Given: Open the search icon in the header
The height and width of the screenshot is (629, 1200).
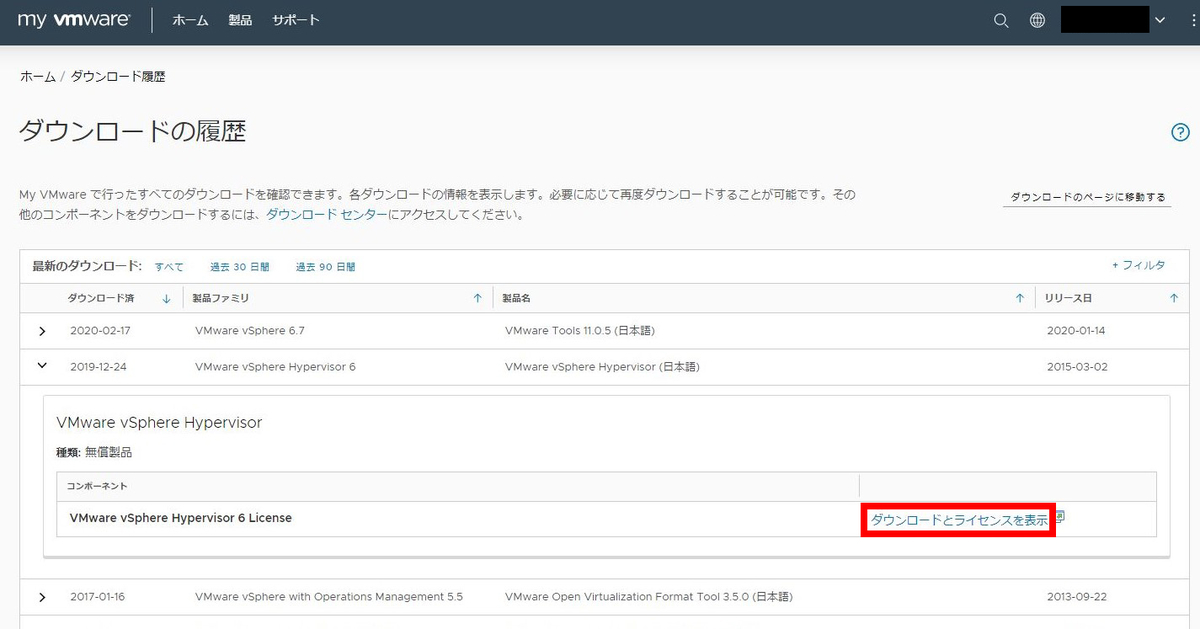Looking at the screenshot, I should pos(1000,20).
